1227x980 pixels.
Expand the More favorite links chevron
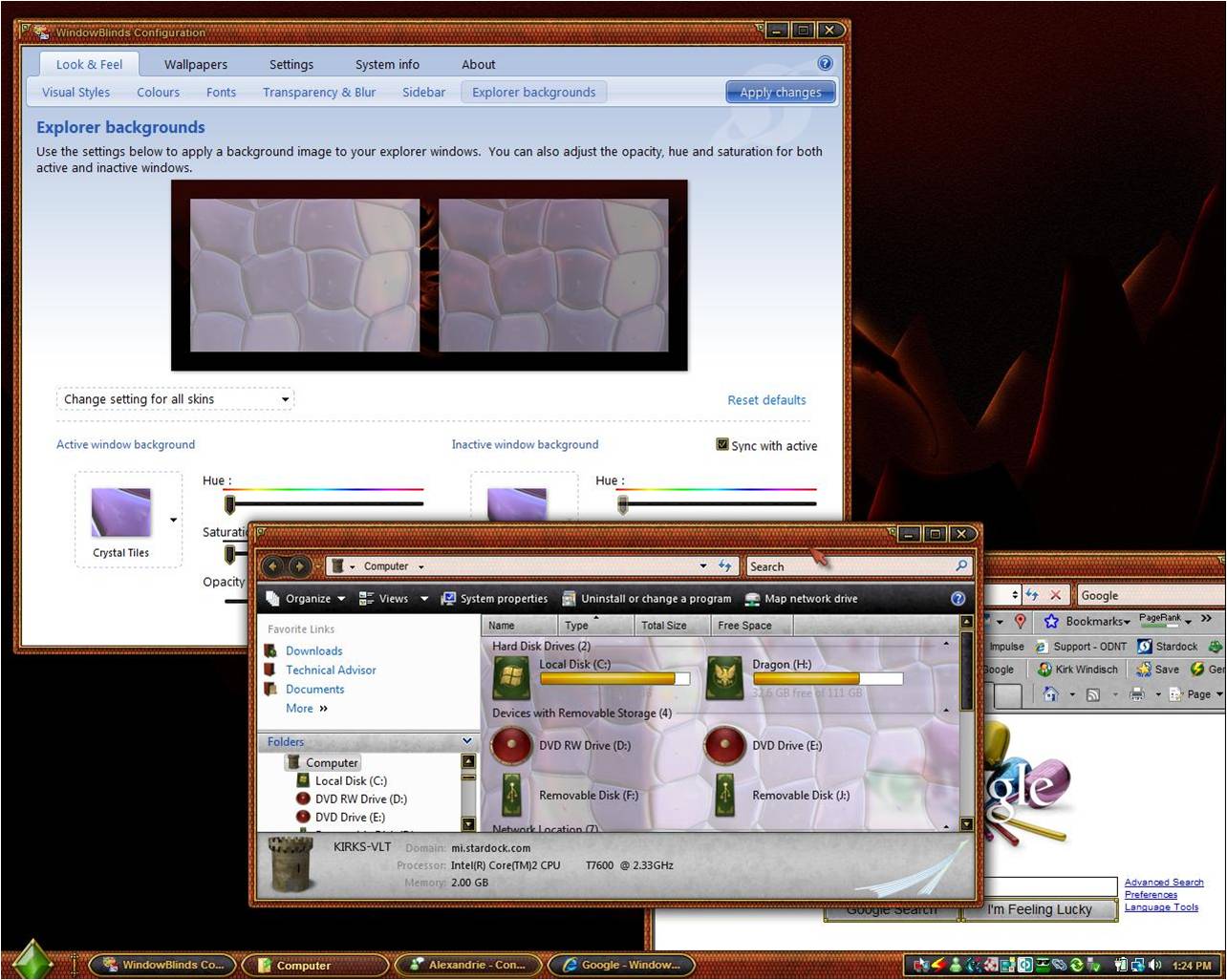[x=323, y=709]
